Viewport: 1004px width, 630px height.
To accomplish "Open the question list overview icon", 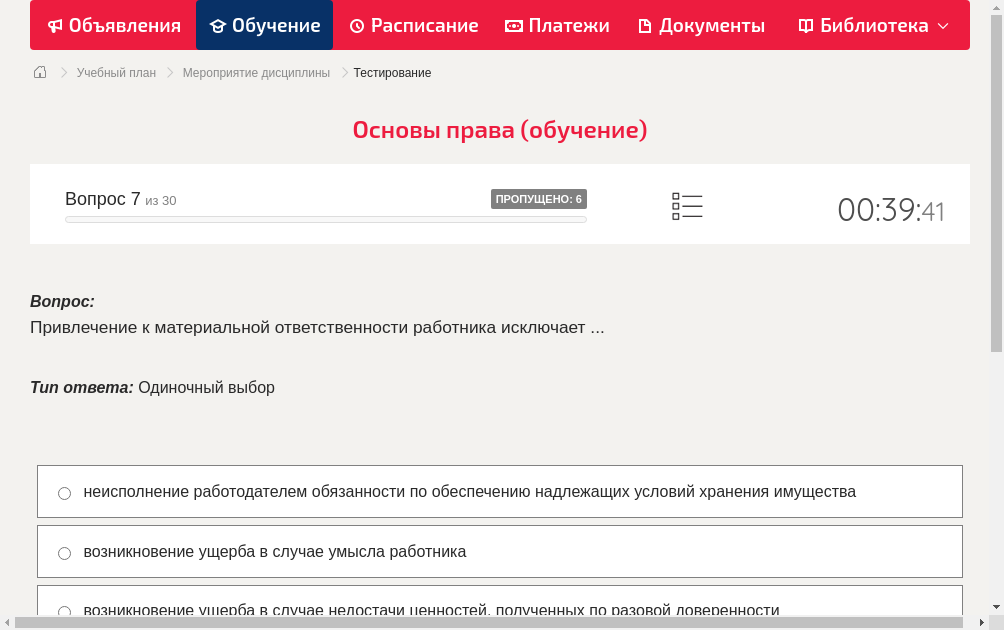I will [687, 205].
